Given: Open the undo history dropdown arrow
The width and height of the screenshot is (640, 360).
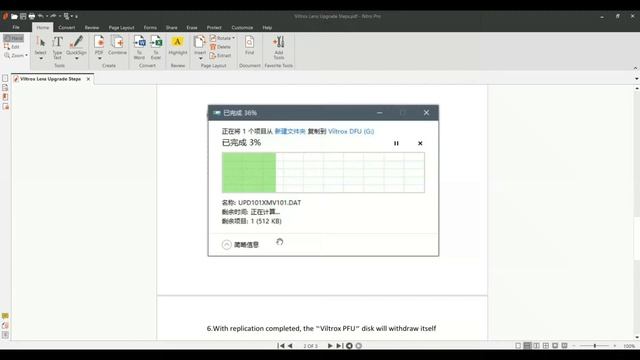Looking at the screenshot, I should tap(47, 16).
